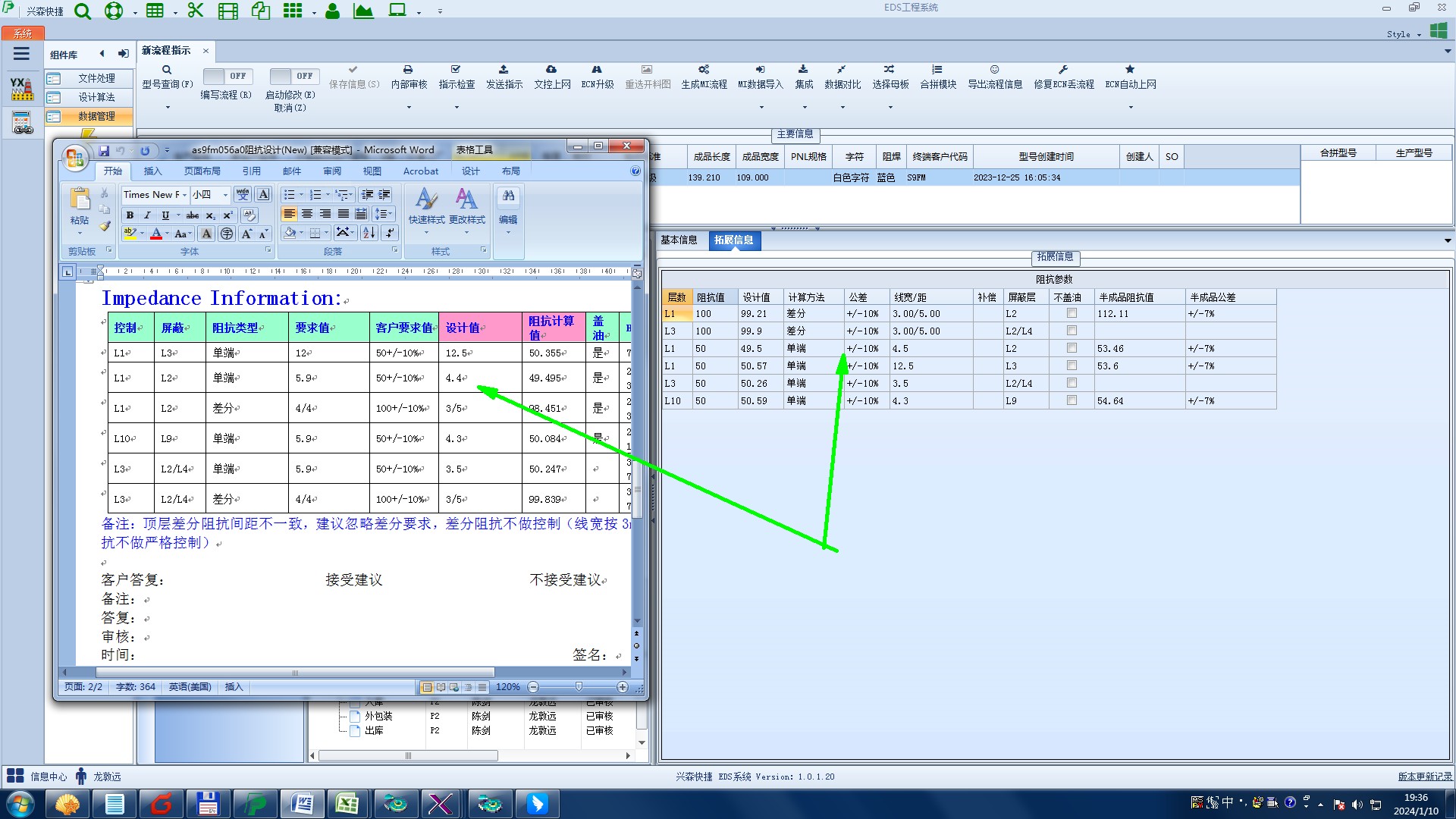This screenshot has height=819, width=1456.
Task: Expand the 快速样式 gallery dropdown
Action: [426, 232]
